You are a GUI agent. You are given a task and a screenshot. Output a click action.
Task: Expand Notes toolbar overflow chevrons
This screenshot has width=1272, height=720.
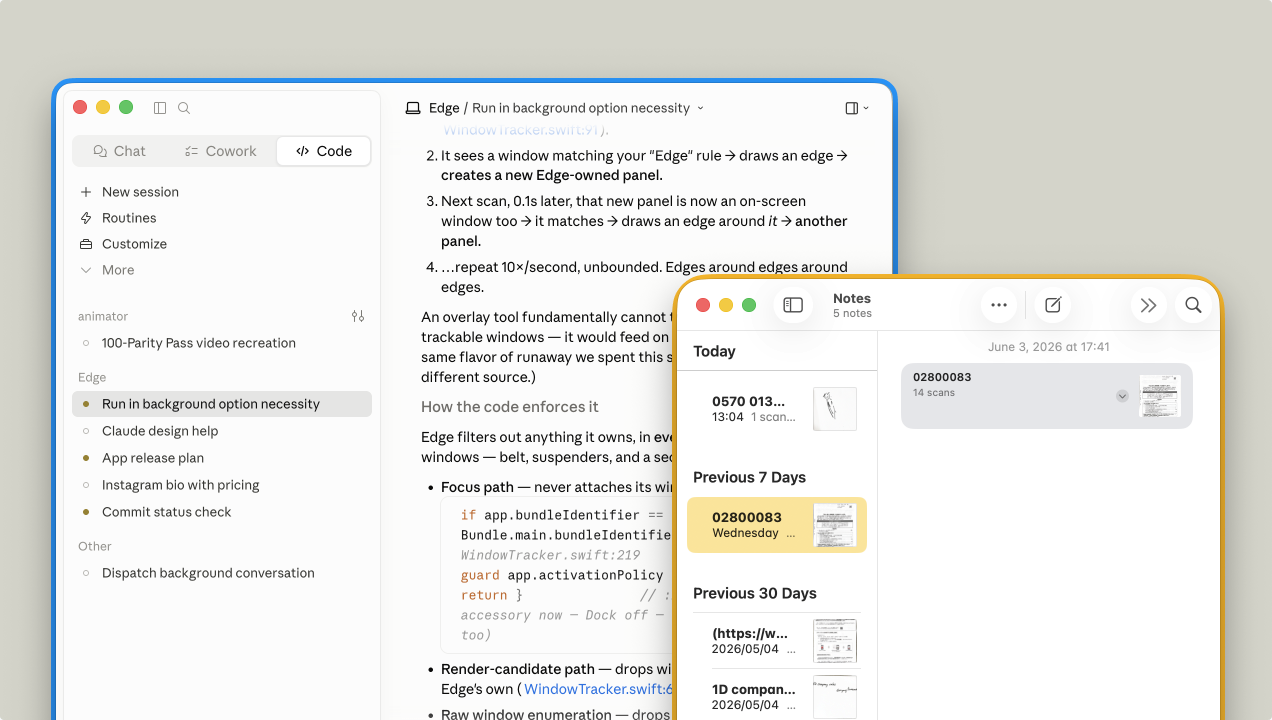point(1149,305)
